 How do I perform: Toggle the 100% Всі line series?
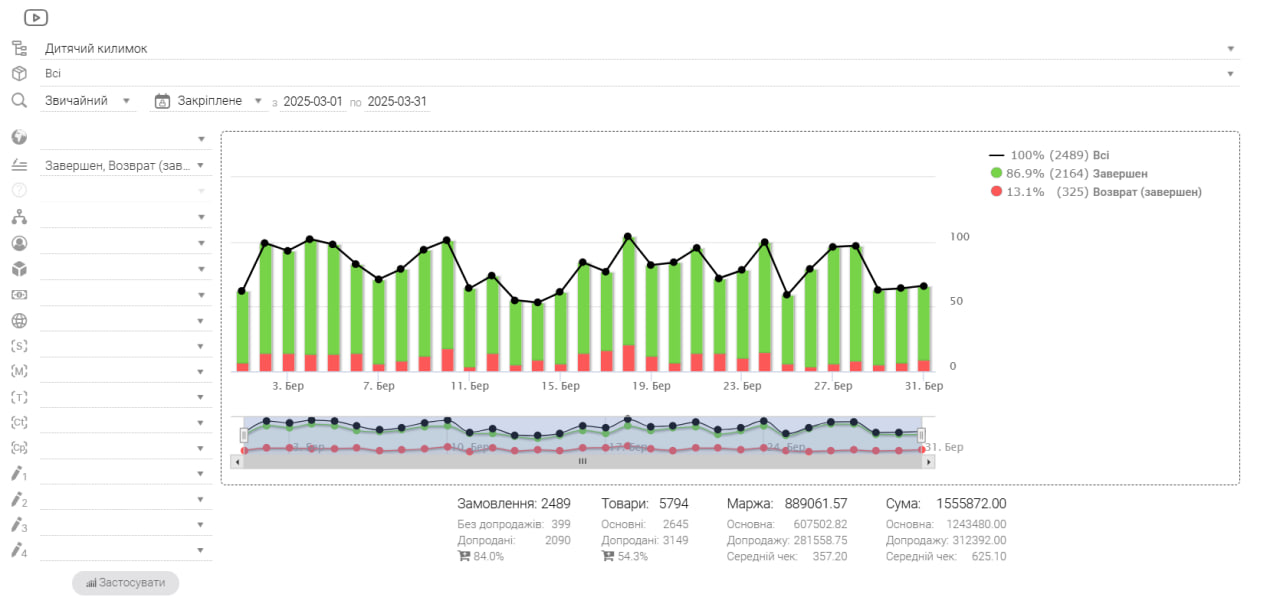tap(1049, 155)
